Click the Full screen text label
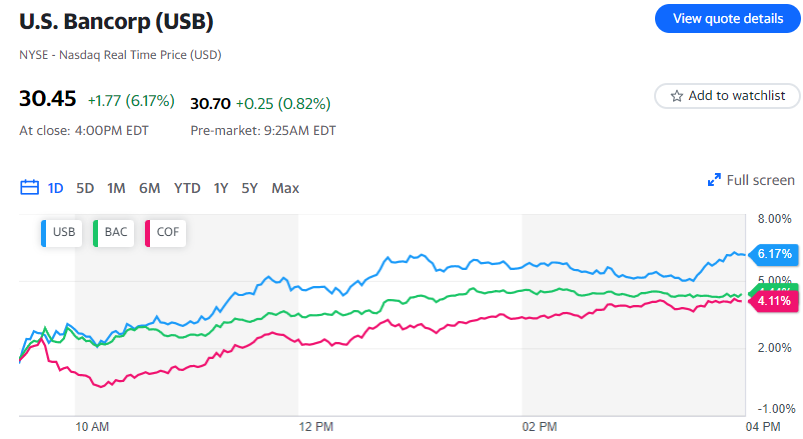The height and width of the screenshot is (439, 803). [x=760, y=180]
